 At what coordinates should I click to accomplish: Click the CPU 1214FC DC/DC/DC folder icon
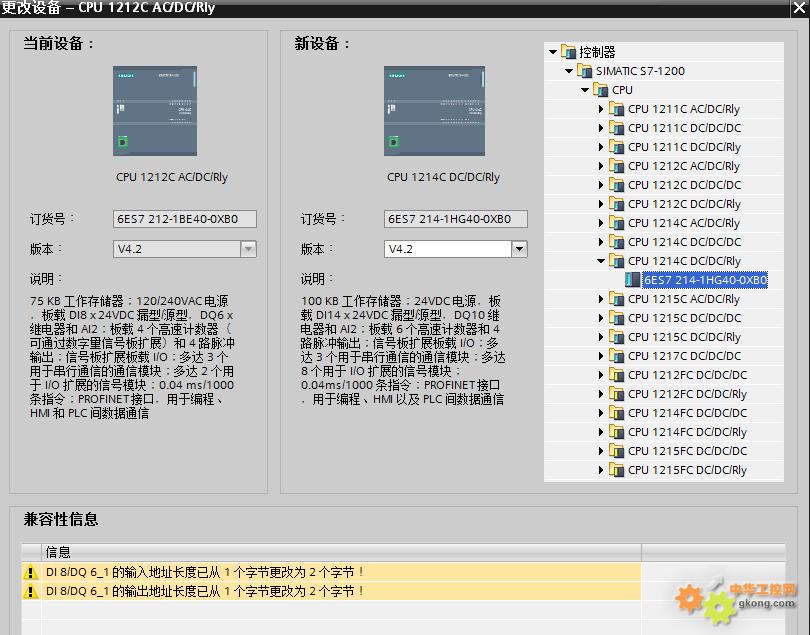(616, 413)
